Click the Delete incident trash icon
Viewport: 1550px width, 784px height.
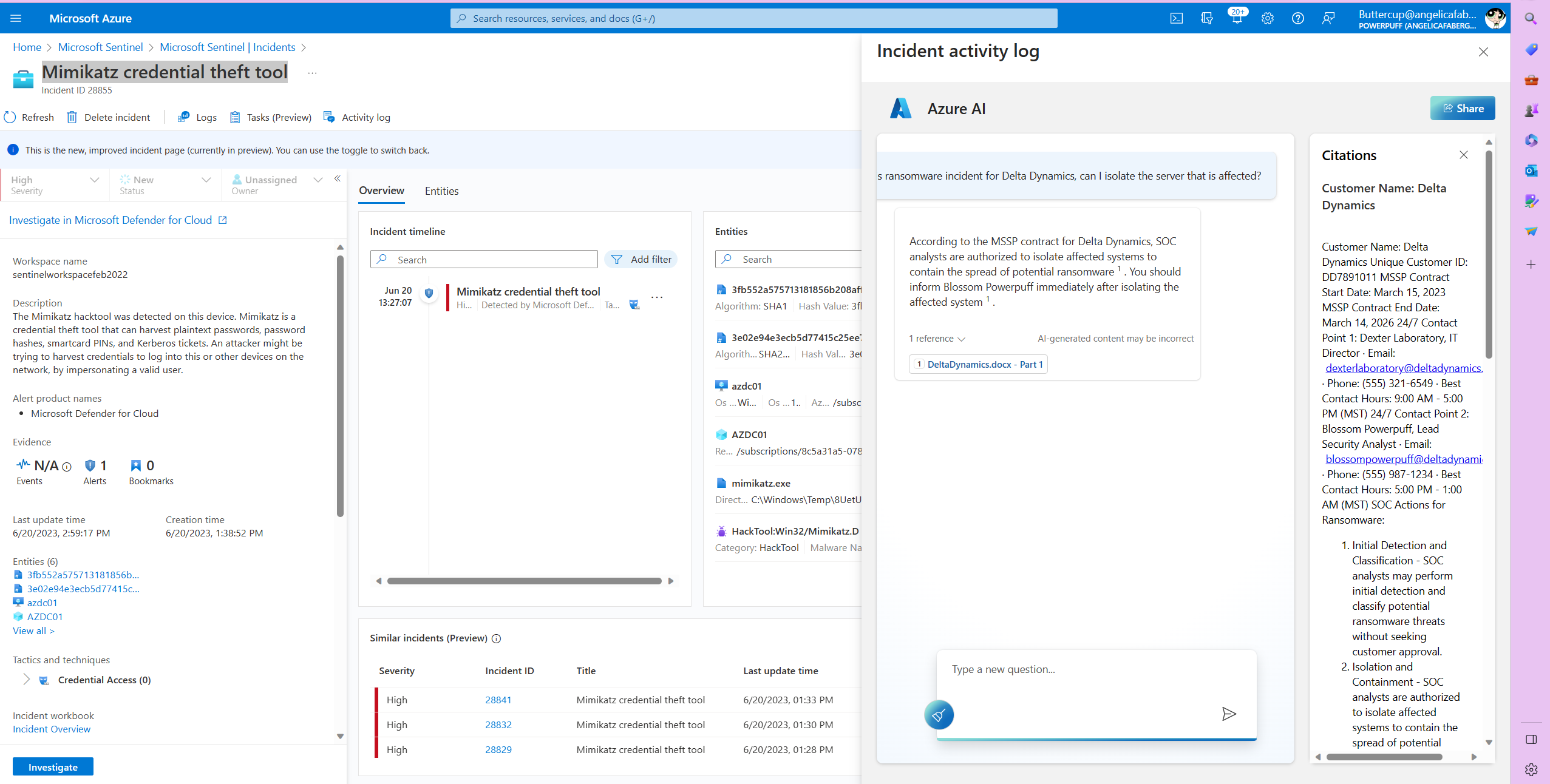tap(72, 117)
